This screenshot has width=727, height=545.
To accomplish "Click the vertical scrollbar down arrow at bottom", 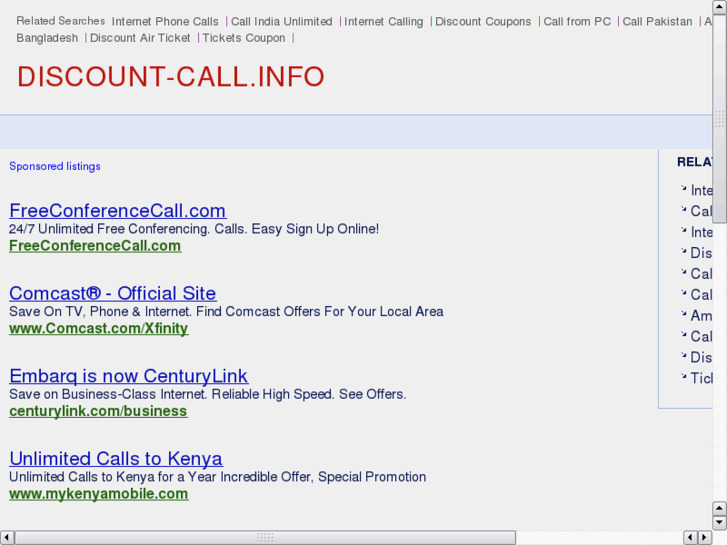I will [719, 523].
